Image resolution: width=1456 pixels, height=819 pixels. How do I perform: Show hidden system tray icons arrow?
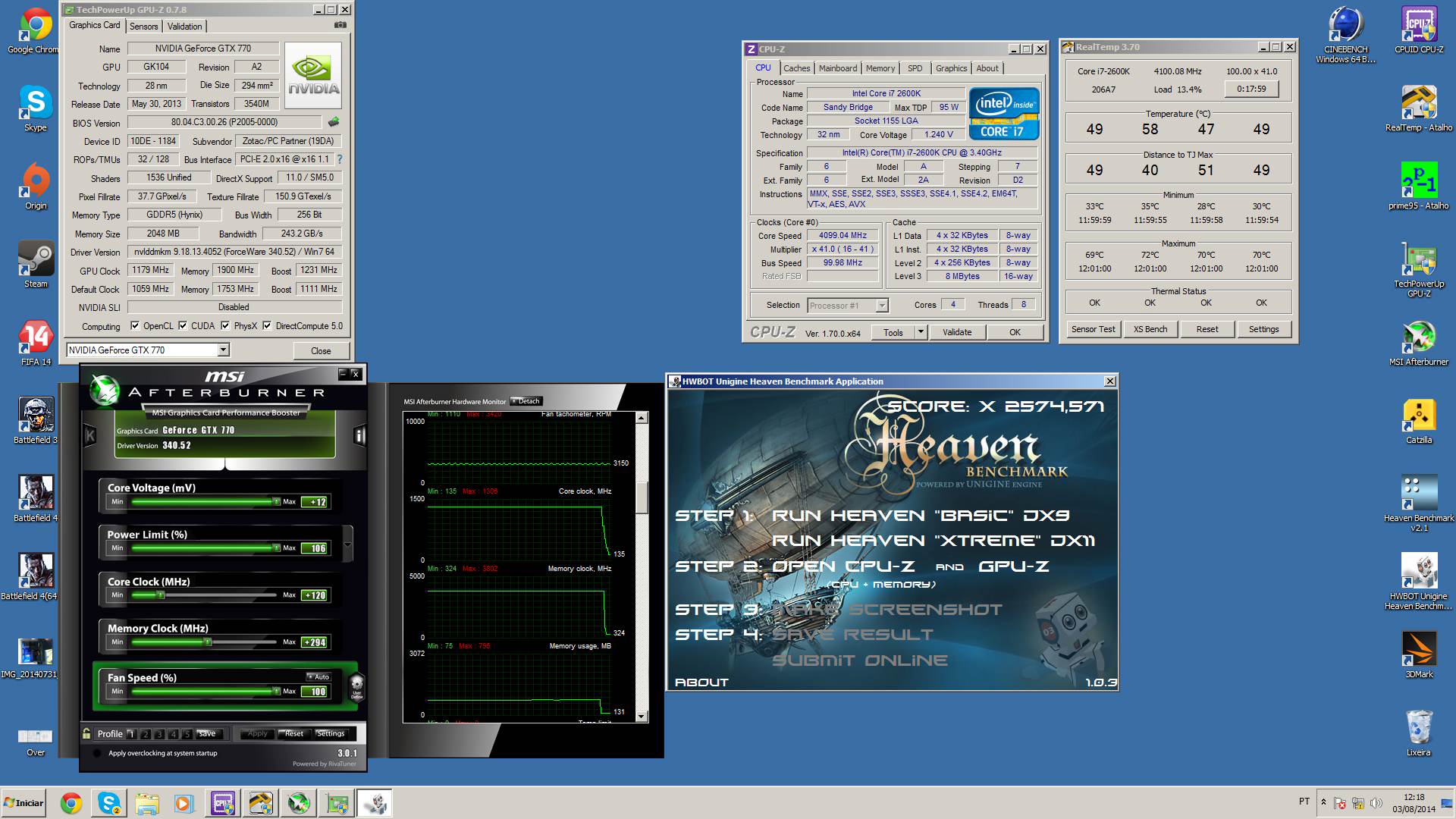pyautogui.click(x=1323, y=802)
